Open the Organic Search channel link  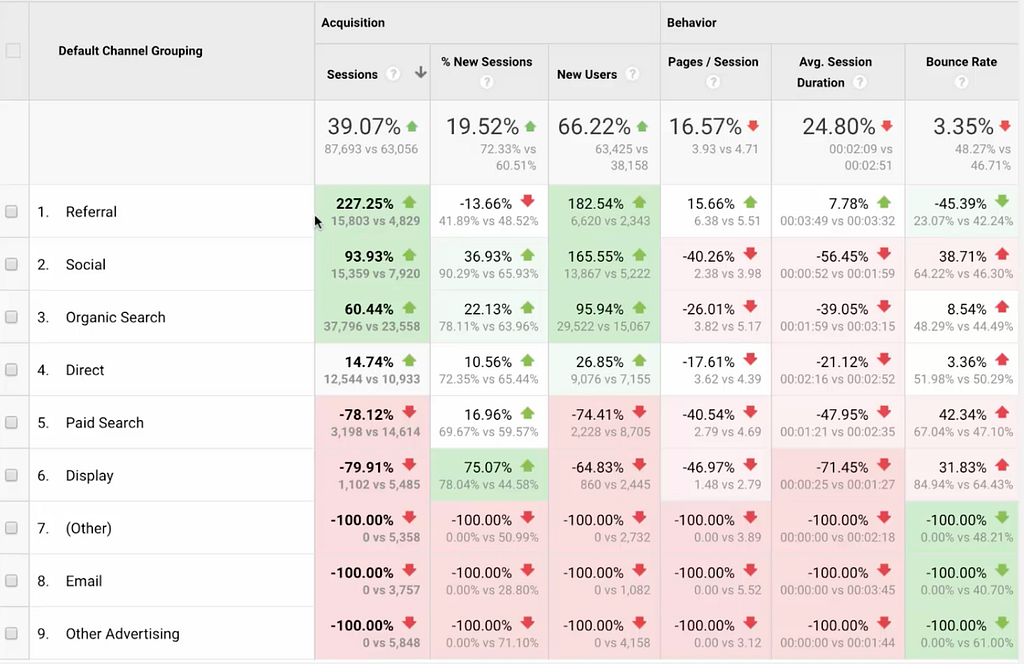pyautogui.click(x=116, y=317)
